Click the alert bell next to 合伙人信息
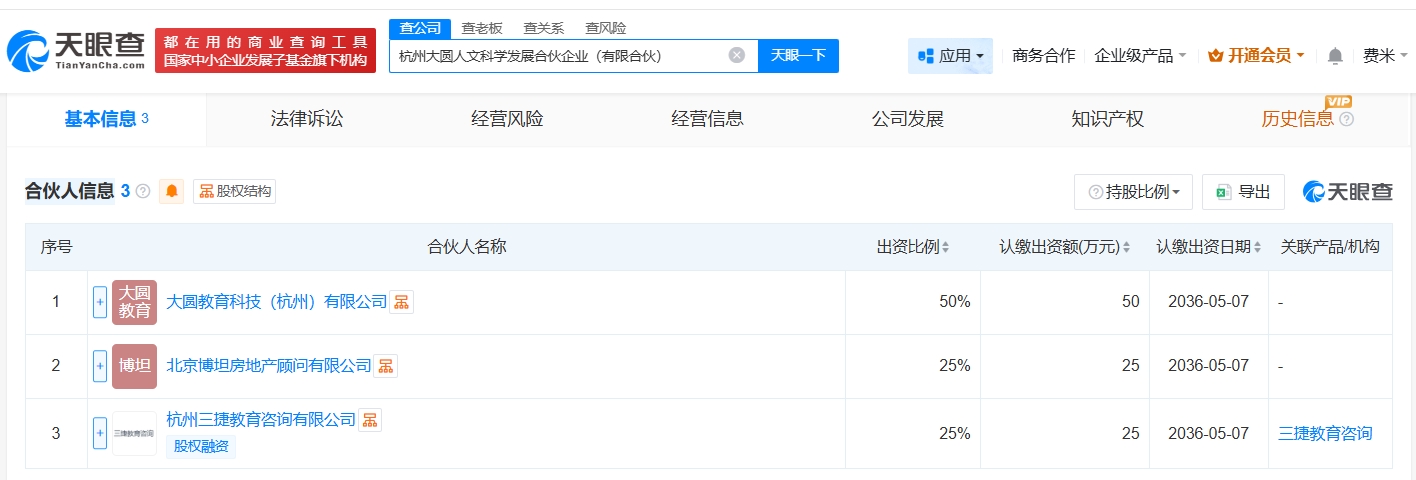The width and height of the screenshot is (1416, 480). pos(172,191)
